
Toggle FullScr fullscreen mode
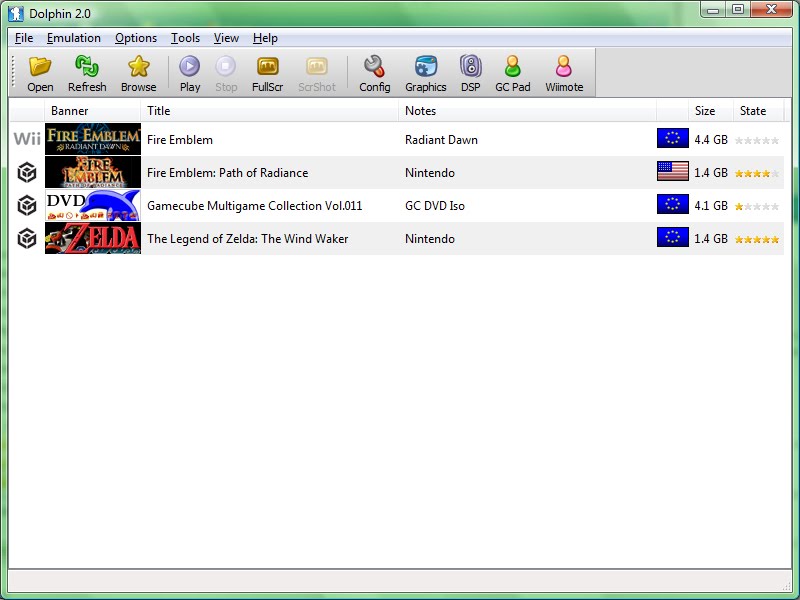267,73
